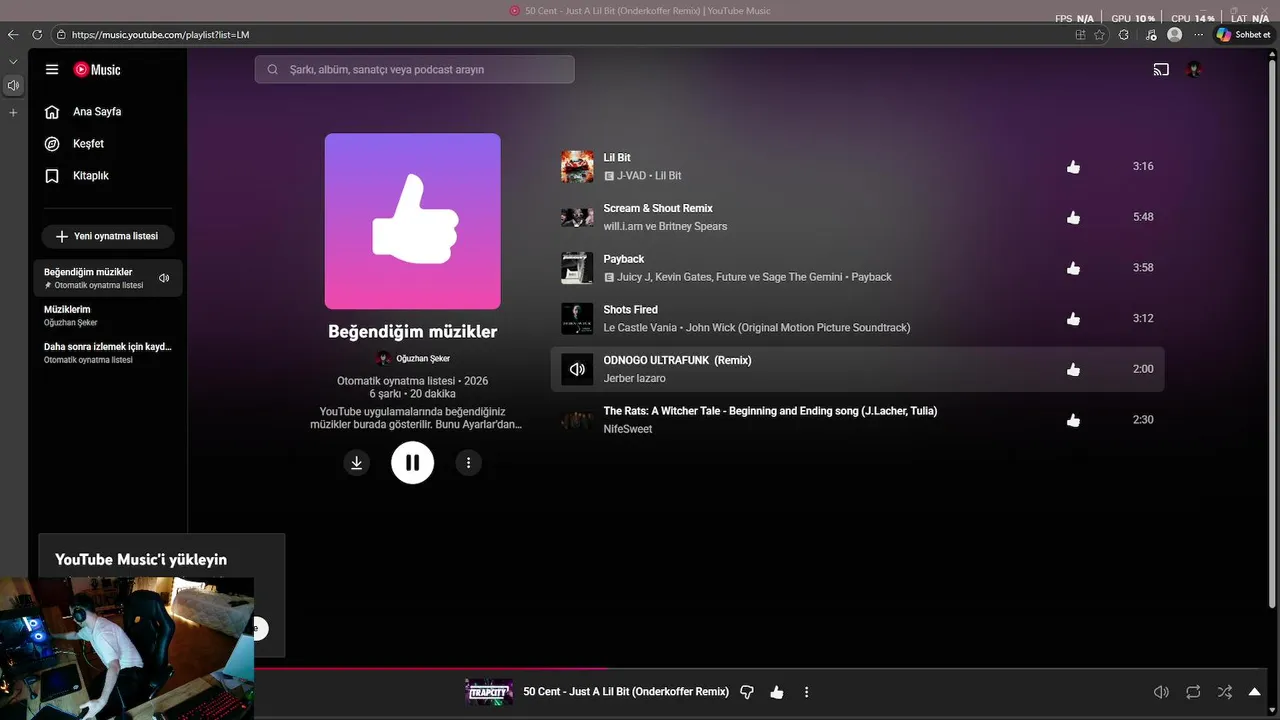Click Payback track thumbnail

(577, 268)
